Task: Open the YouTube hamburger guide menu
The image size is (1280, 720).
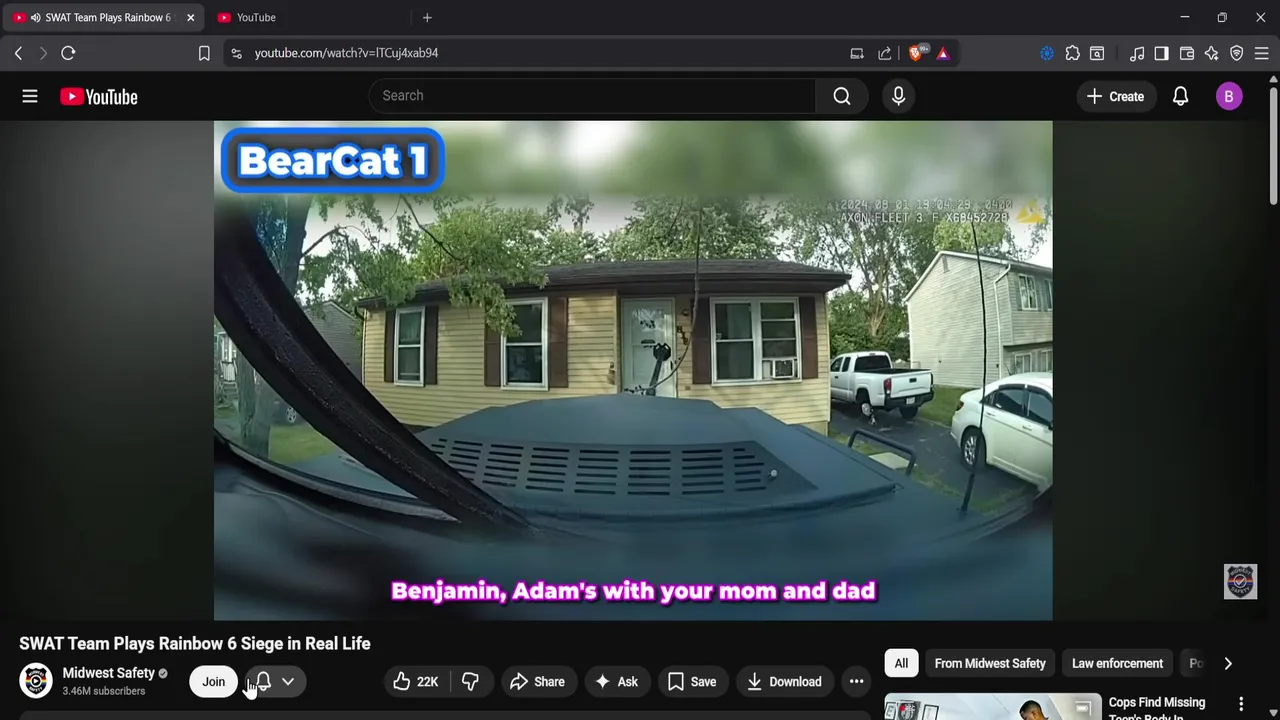Action: [x=30, y=96]
